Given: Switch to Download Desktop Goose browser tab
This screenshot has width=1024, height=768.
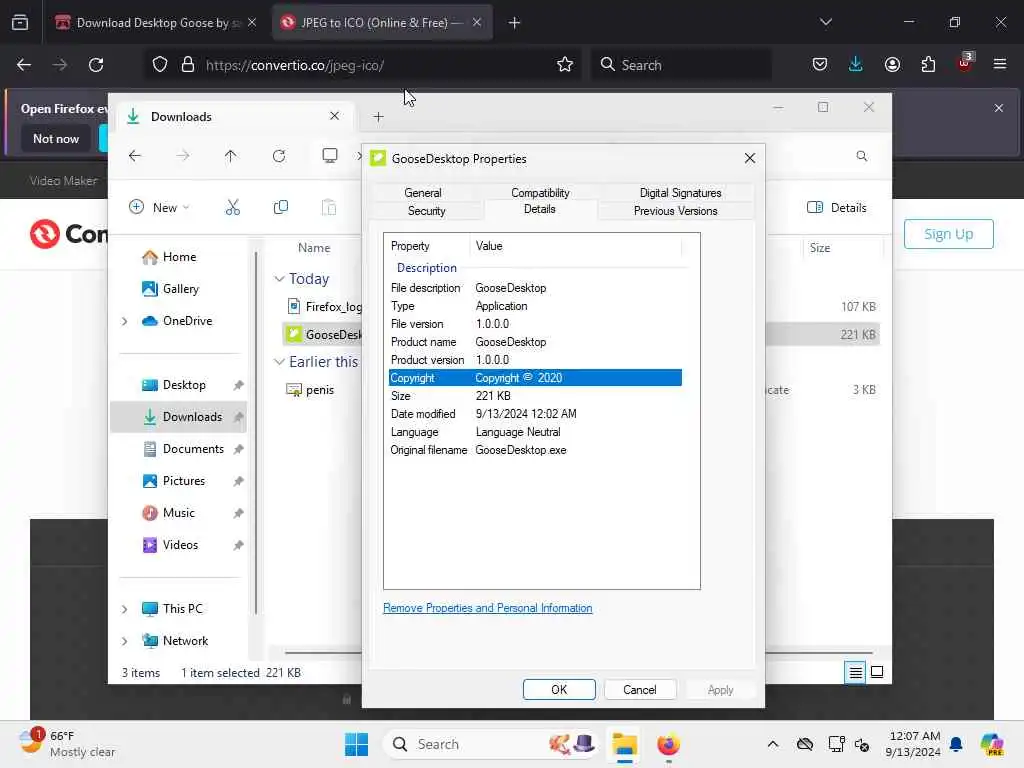Looking at the screenshot, I should (154, 23).
